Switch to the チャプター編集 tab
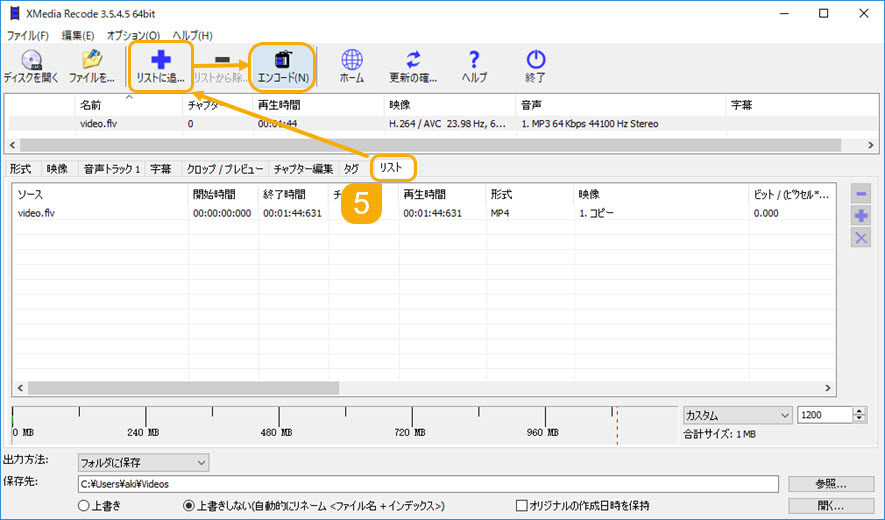The image size is (885, 520). pyautogui.click(x=303, y=169)
